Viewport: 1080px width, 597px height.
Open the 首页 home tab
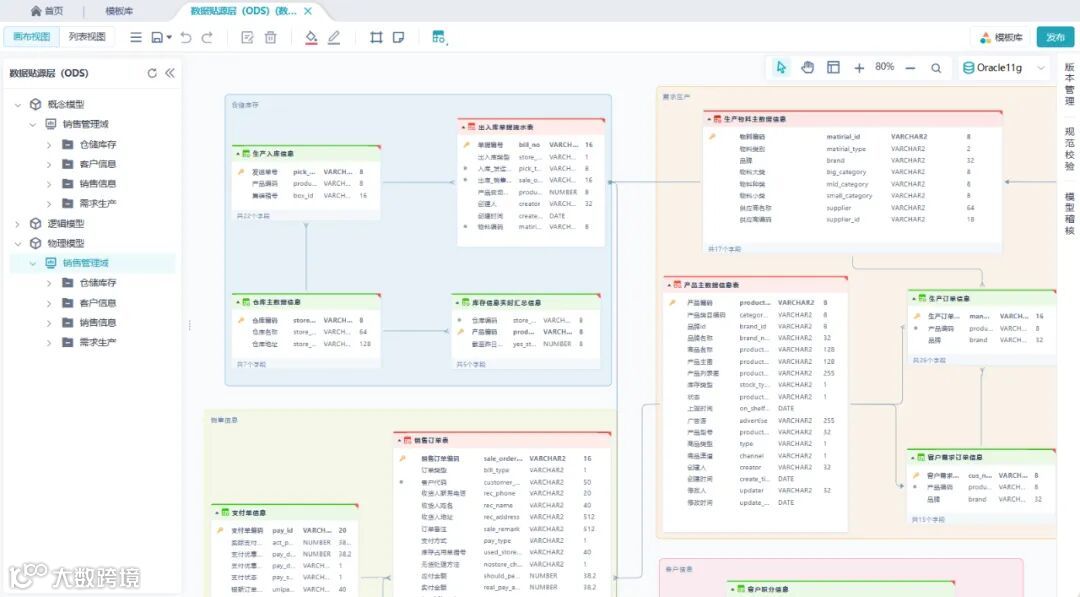pyautogui.click(x=47, y=11)
